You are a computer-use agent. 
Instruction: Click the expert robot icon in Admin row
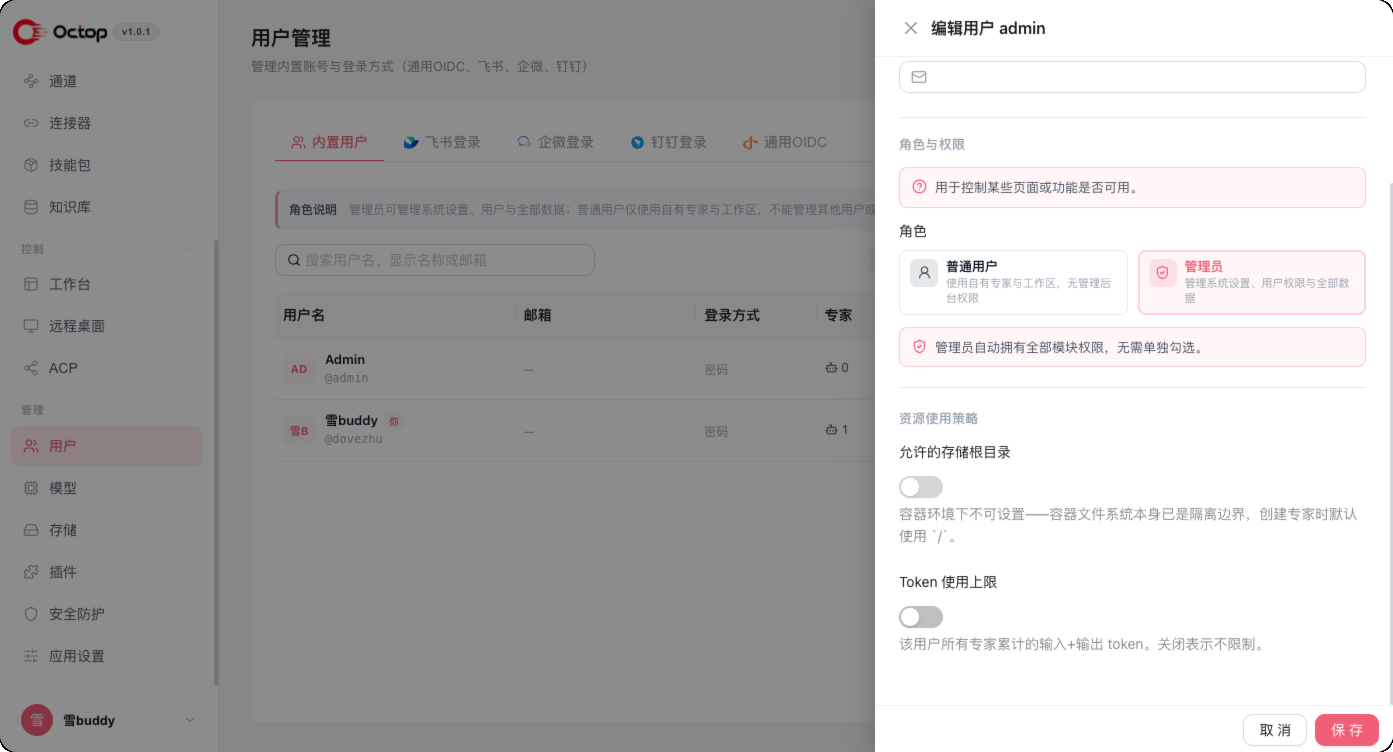(831, 368)
